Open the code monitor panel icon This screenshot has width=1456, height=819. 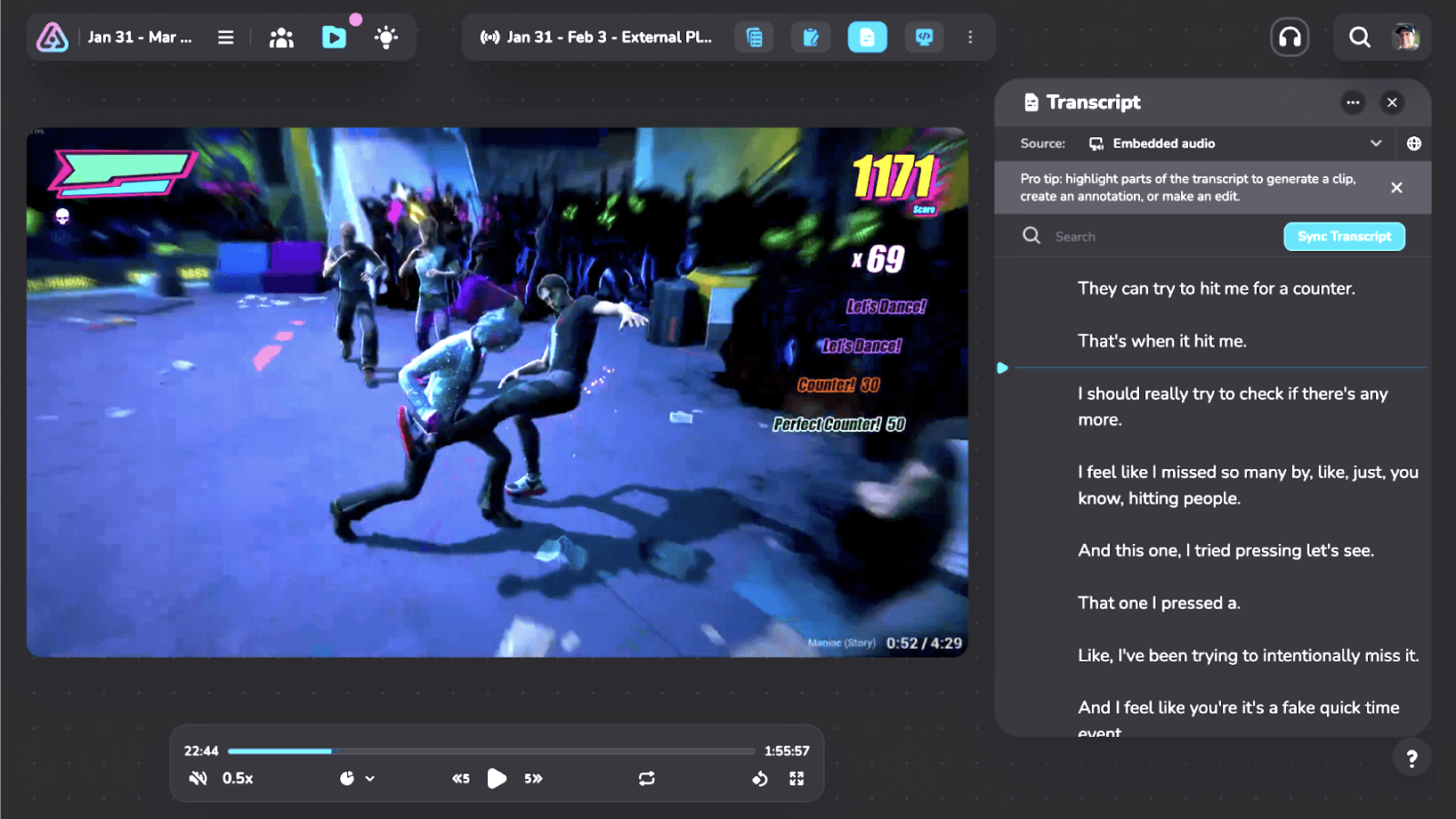coord(925,37)
